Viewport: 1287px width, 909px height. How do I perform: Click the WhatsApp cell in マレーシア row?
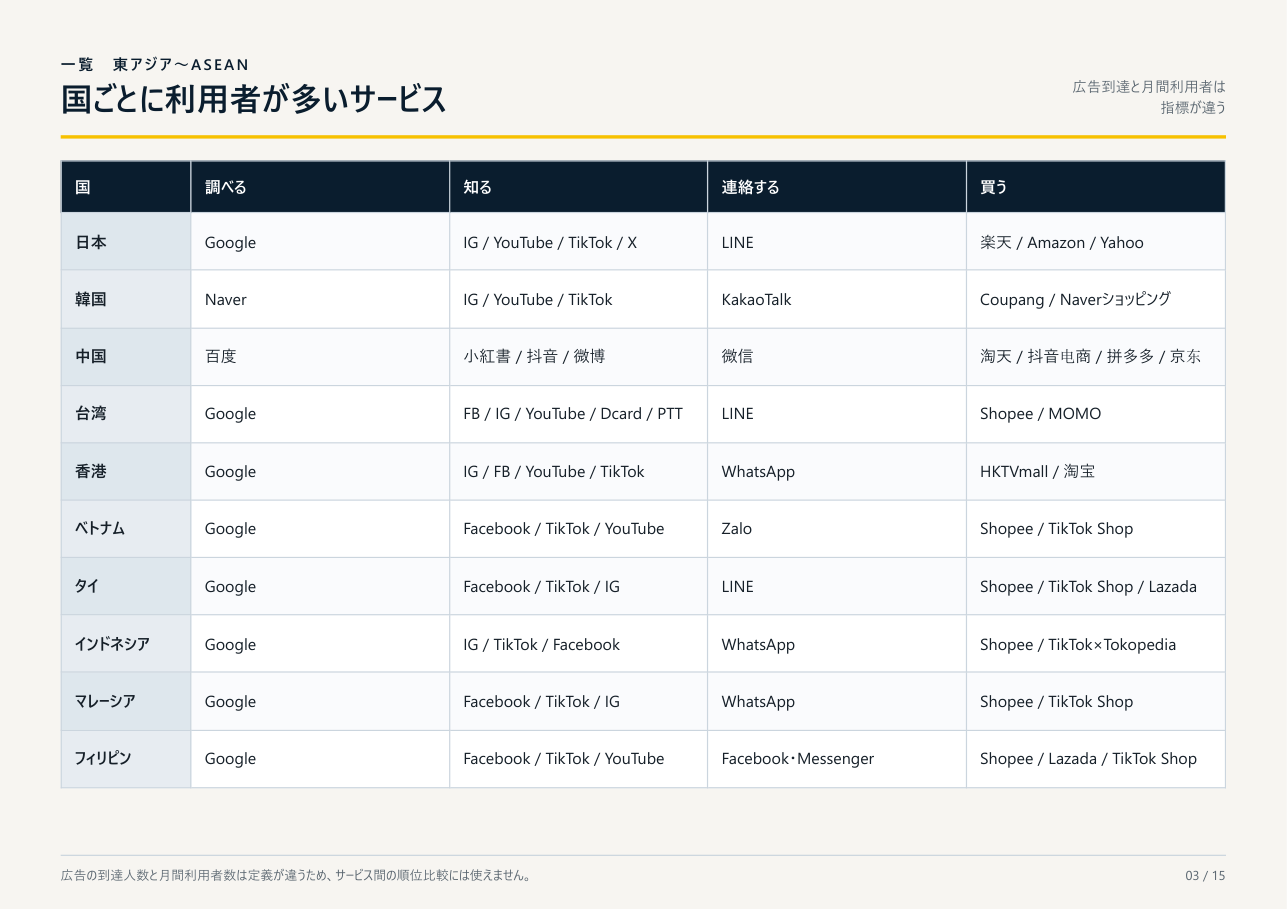pos(837,702)
